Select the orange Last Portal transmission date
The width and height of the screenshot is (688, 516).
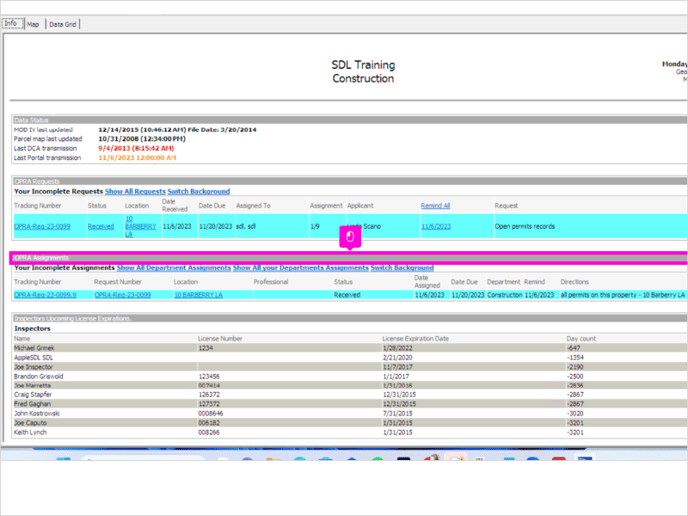(x=137, y=158)
